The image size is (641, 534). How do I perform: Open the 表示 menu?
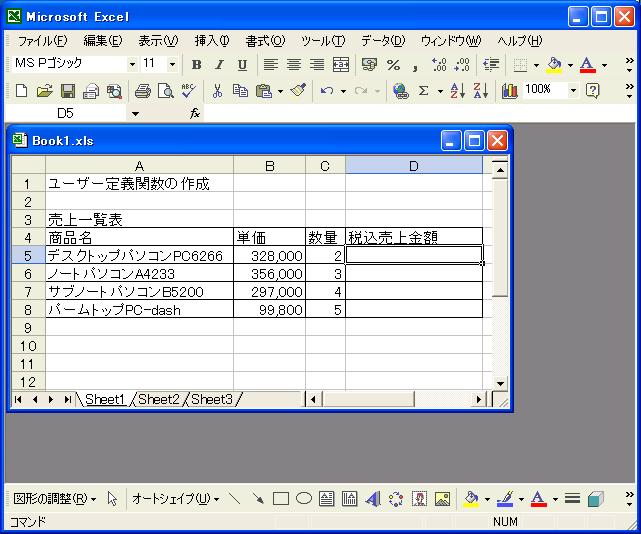[x=158, y=40]
